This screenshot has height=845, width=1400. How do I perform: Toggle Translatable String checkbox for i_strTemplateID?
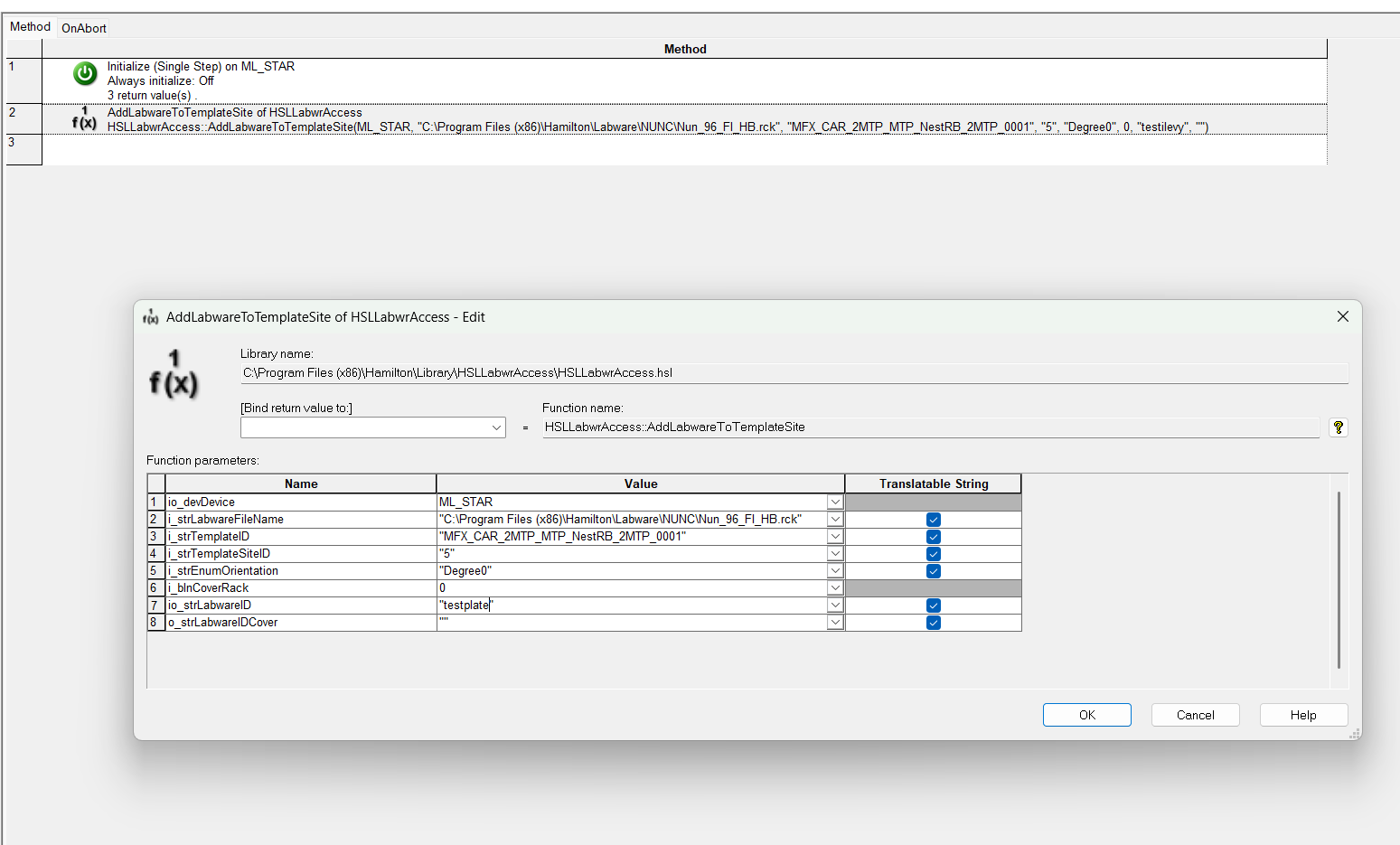[933, 537]
